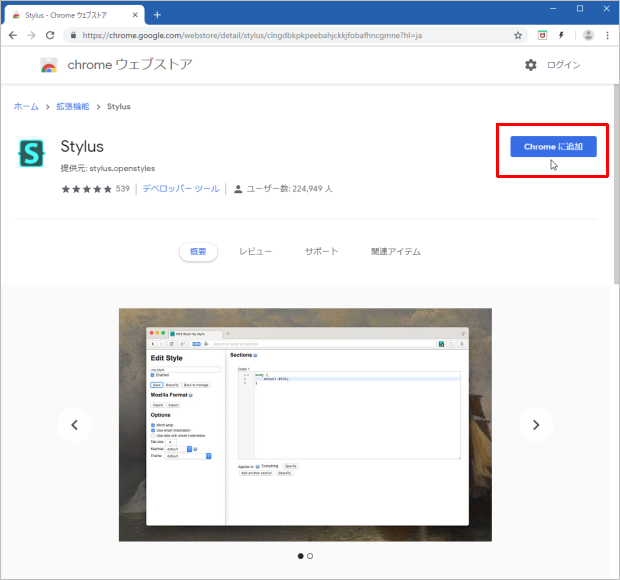Click 提供元: stylus.openstyles text
This screenshot has width=620, height=580.
coord(108,168)
